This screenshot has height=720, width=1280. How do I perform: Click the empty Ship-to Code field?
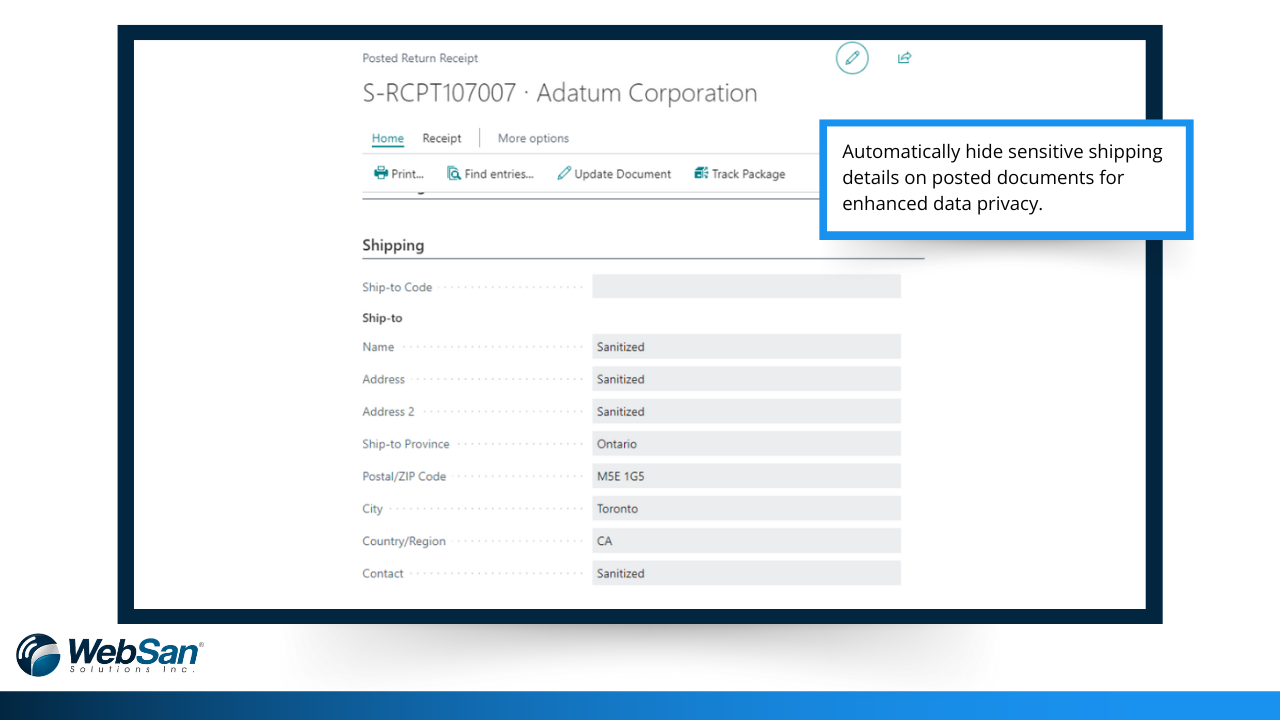pos(746,287)
